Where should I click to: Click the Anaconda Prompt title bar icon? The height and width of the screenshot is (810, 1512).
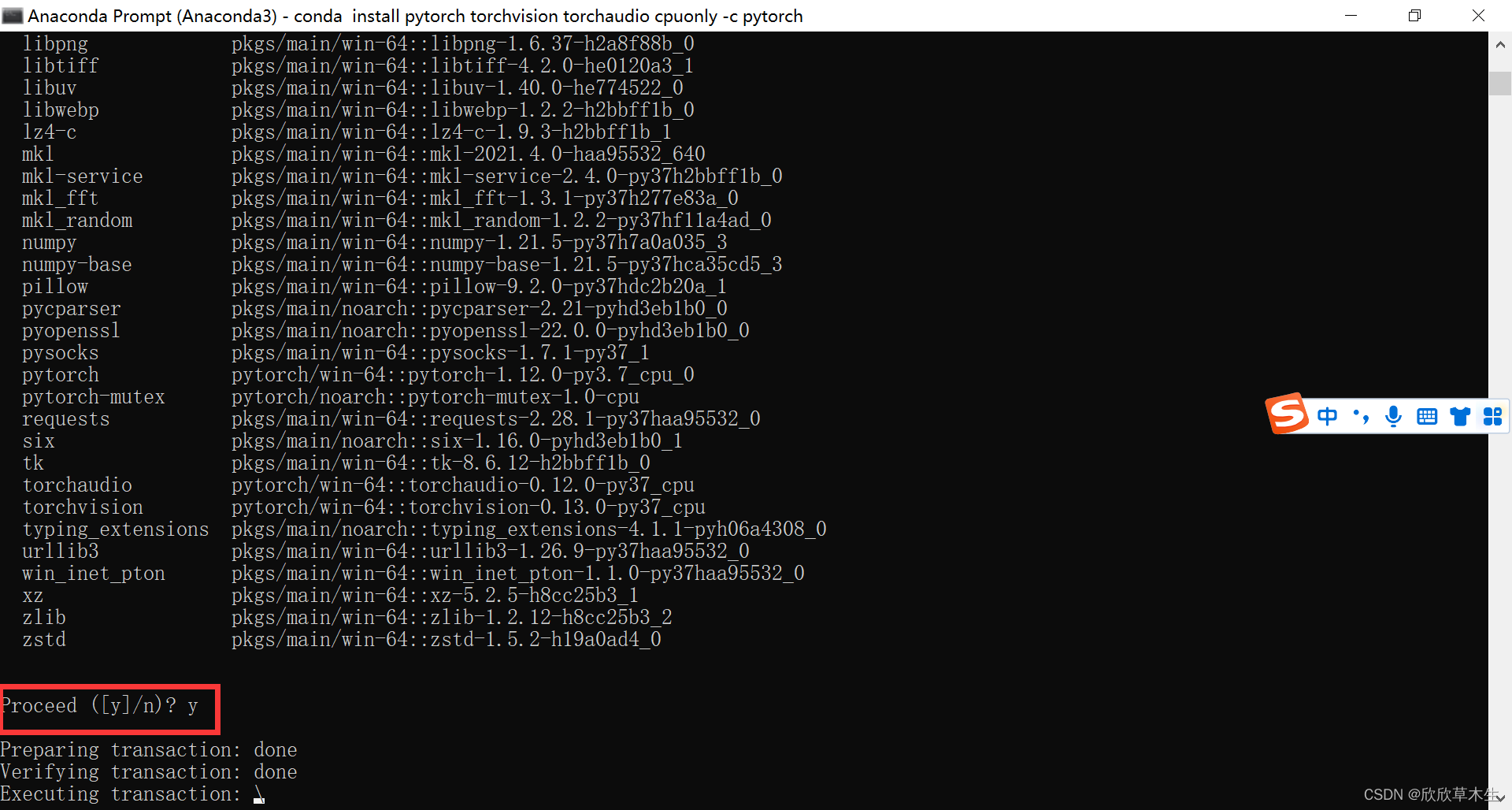tap(13, 16)
